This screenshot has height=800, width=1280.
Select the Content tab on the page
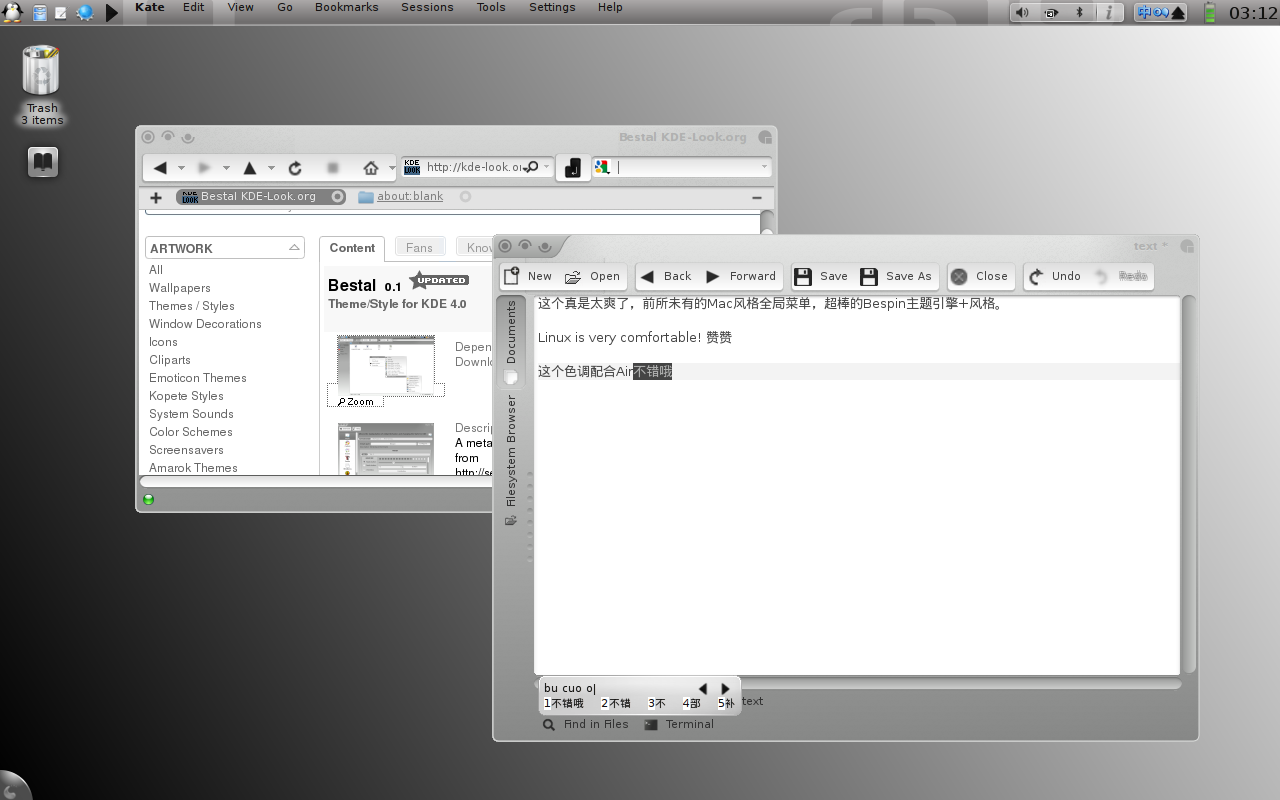pyautogui.click(x=352, y=248)
